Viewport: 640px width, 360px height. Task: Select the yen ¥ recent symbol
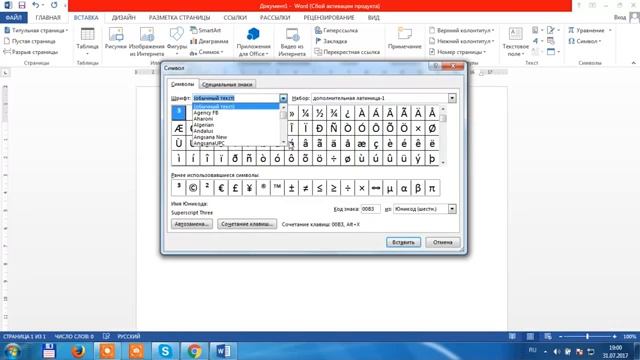tap(249, 188)
